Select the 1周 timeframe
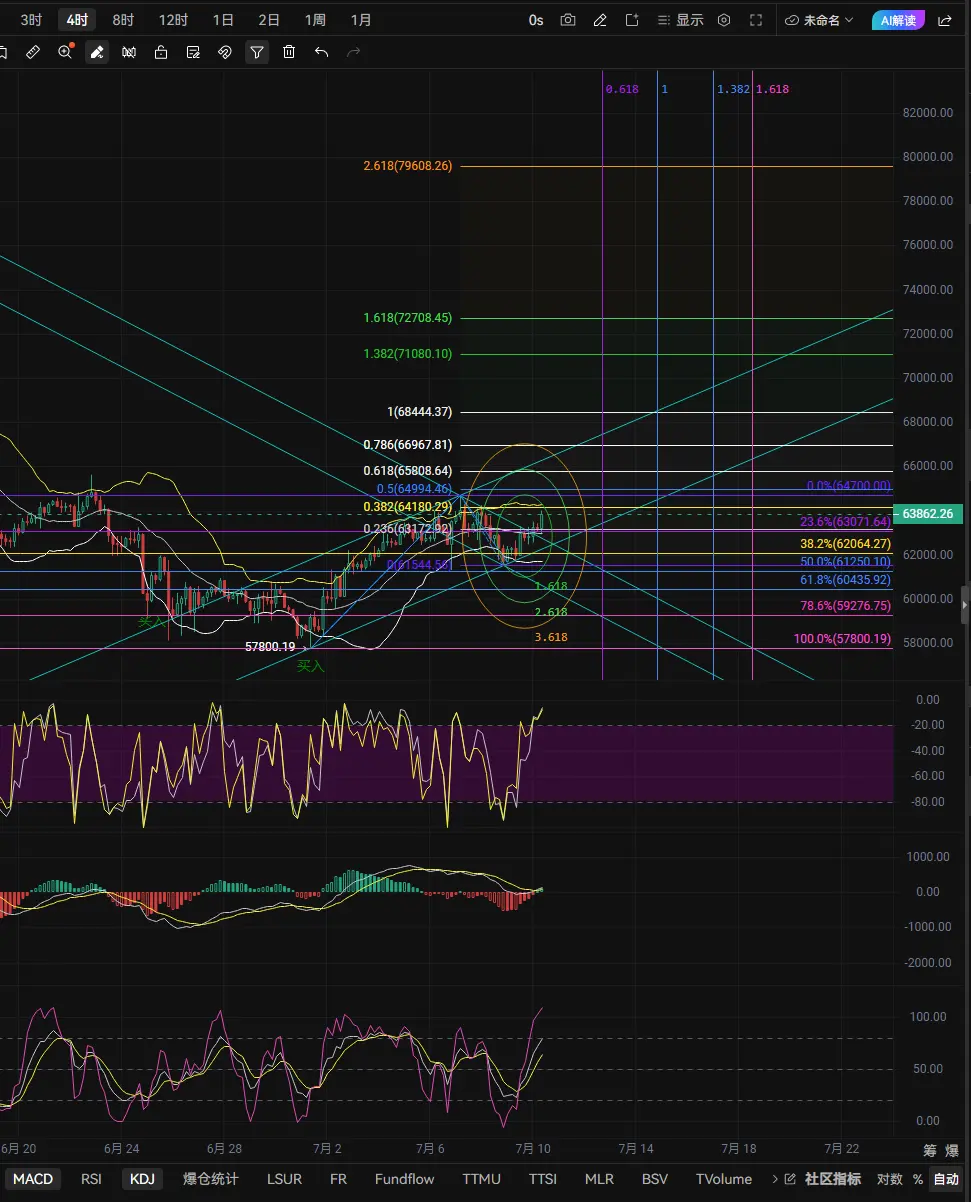This screenshot has height=1202, width=971. 315,20
